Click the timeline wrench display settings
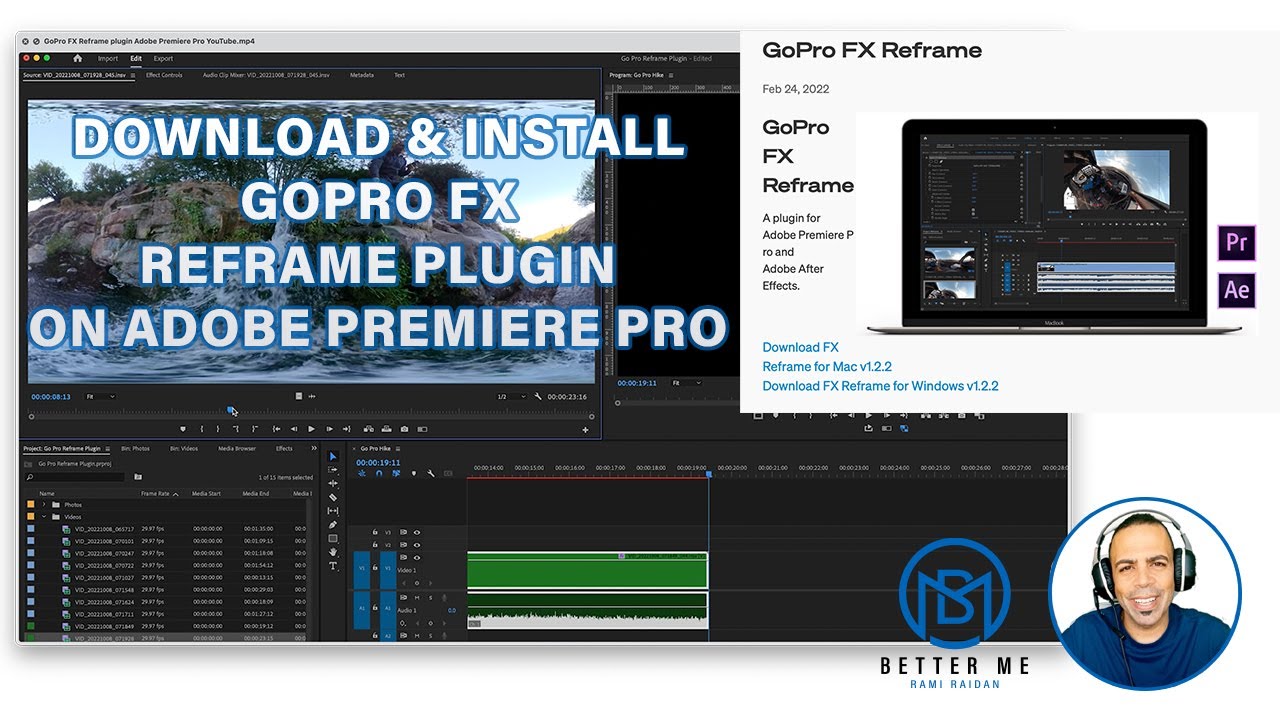1280x720 pixels. [430, 473]
